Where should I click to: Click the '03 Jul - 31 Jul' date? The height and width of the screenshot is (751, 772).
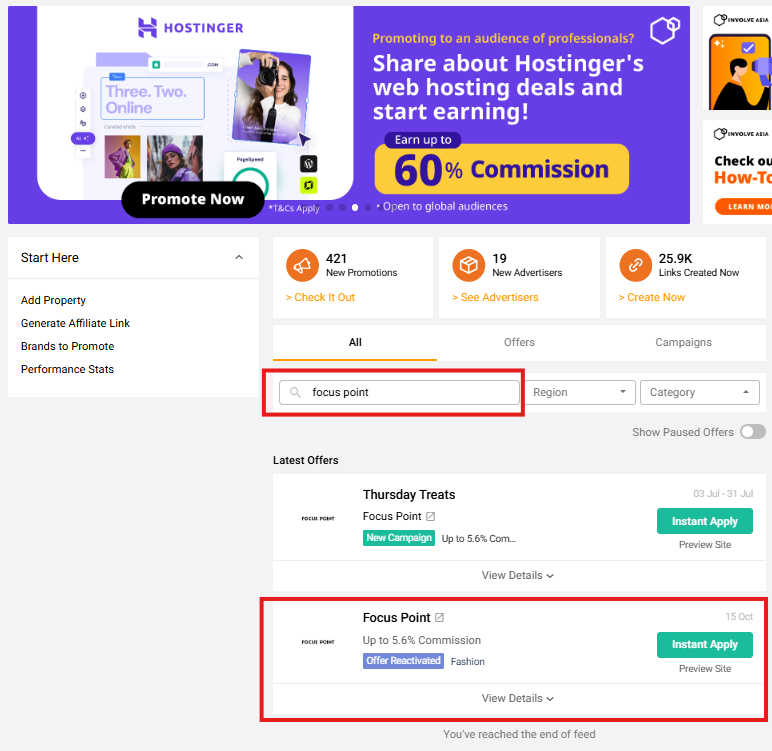pos(723,493)
